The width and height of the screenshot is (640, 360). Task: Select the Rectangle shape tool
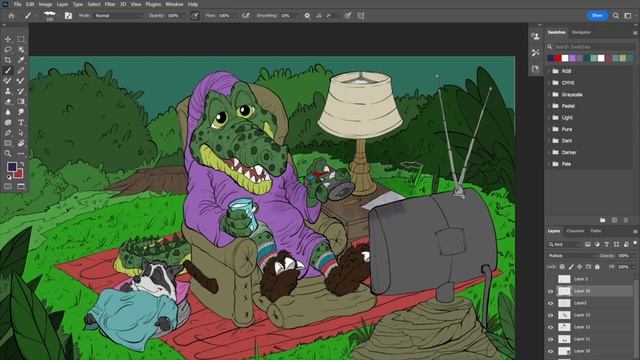8,143
